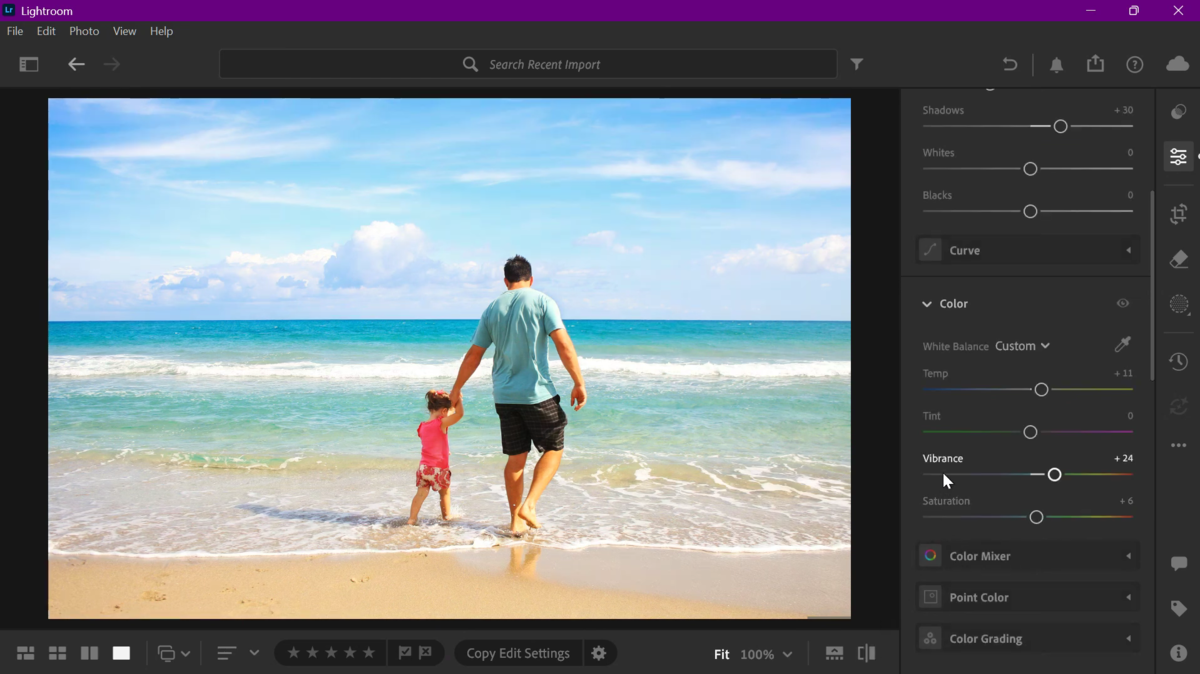Toggle the left photos panel icon
Image resolution: width=1200 pixels, height=674 pixels.
click(29, 64)
